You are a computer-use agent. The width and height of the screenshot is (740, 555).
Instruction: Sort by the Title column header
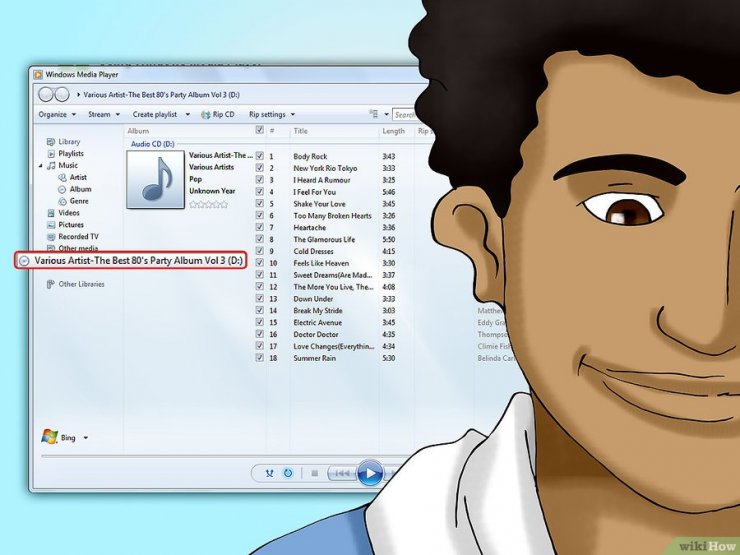click(300, 131)
